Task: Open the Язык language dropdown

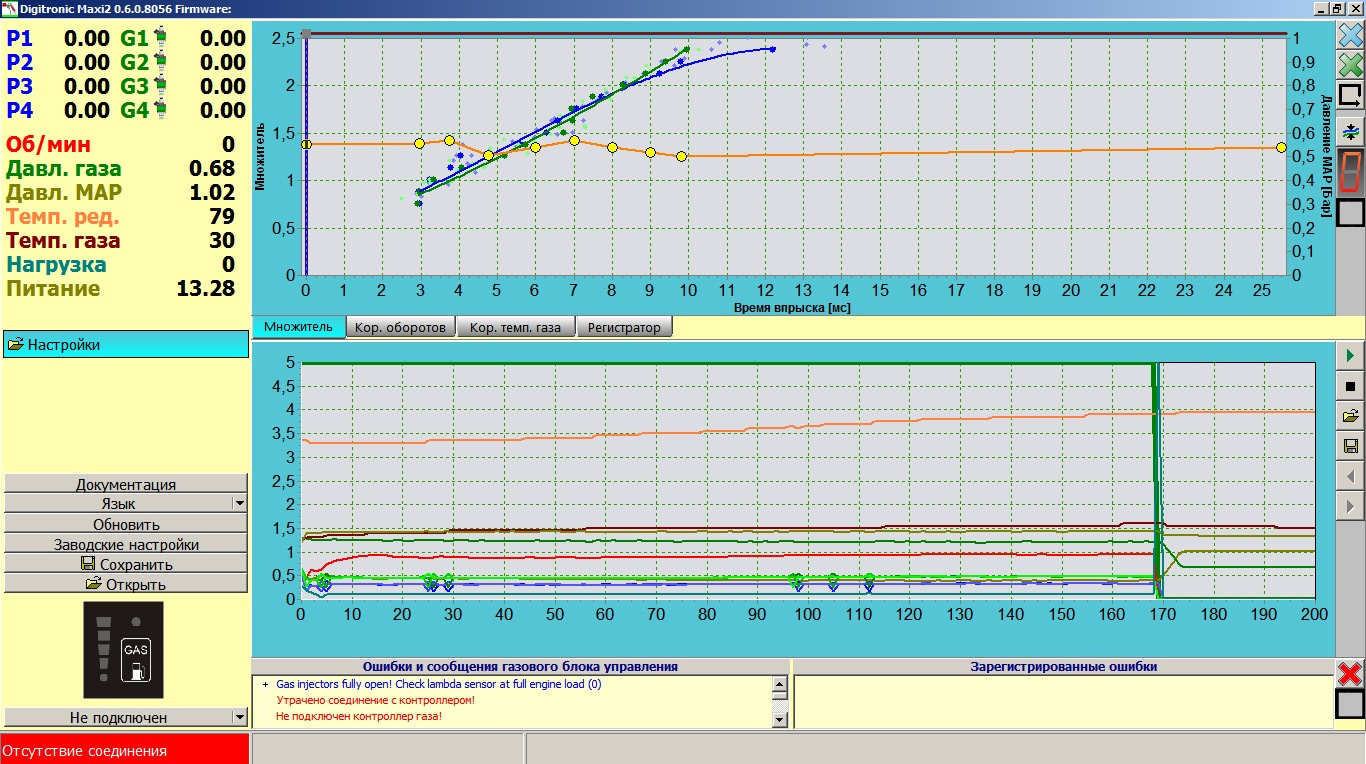Action: (x=126, y=504)
